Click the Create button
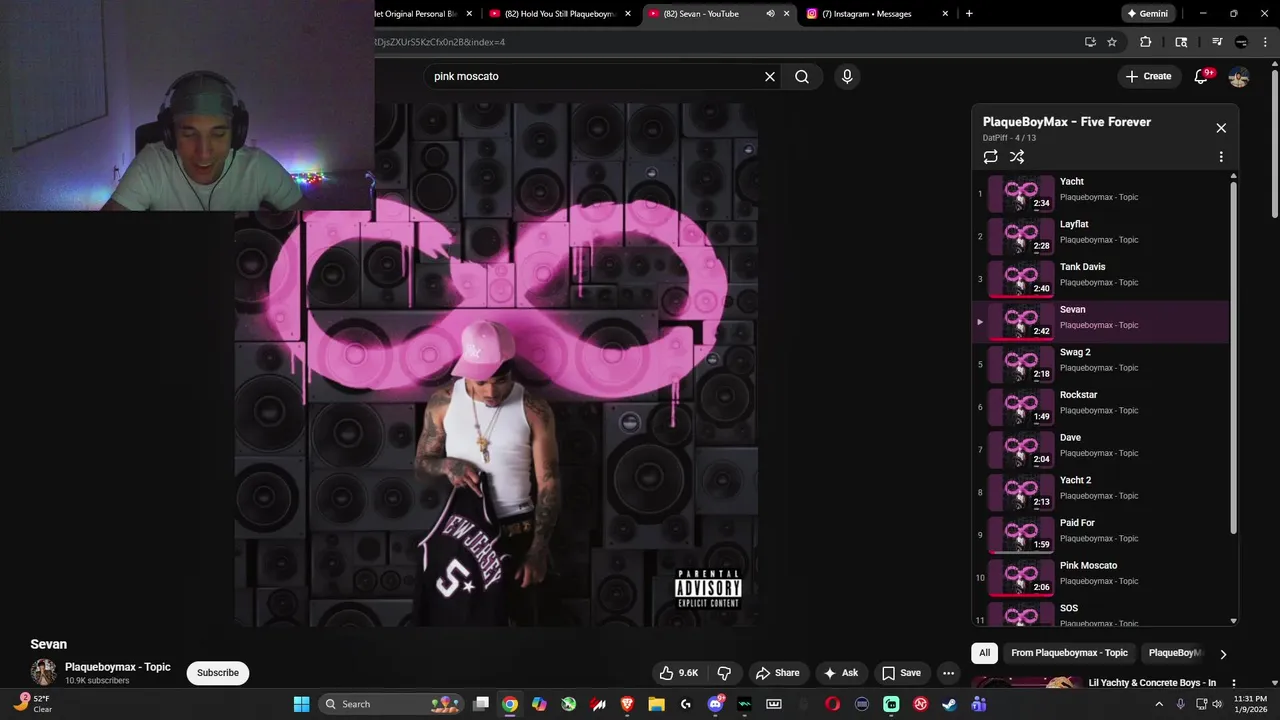1280x720 pixels. (1148, 76)
